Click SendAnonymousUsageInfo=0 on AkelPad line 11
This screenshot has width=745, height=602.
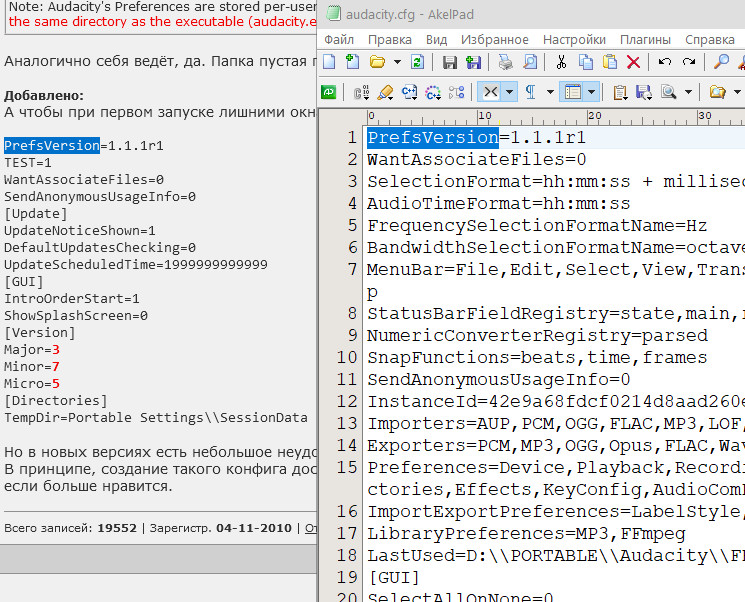498,380
